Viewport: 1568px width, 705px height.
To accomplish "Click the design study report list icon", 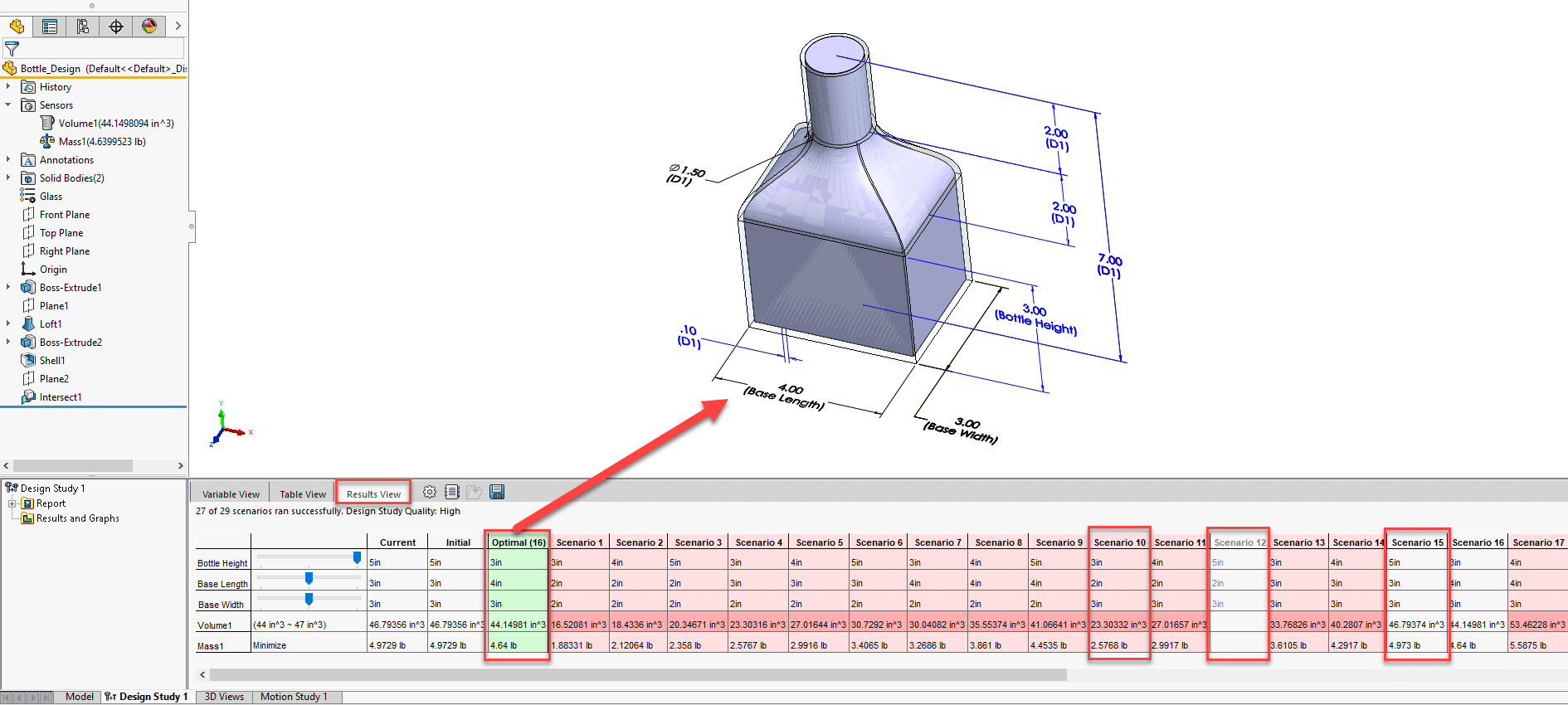I will 452,492.
